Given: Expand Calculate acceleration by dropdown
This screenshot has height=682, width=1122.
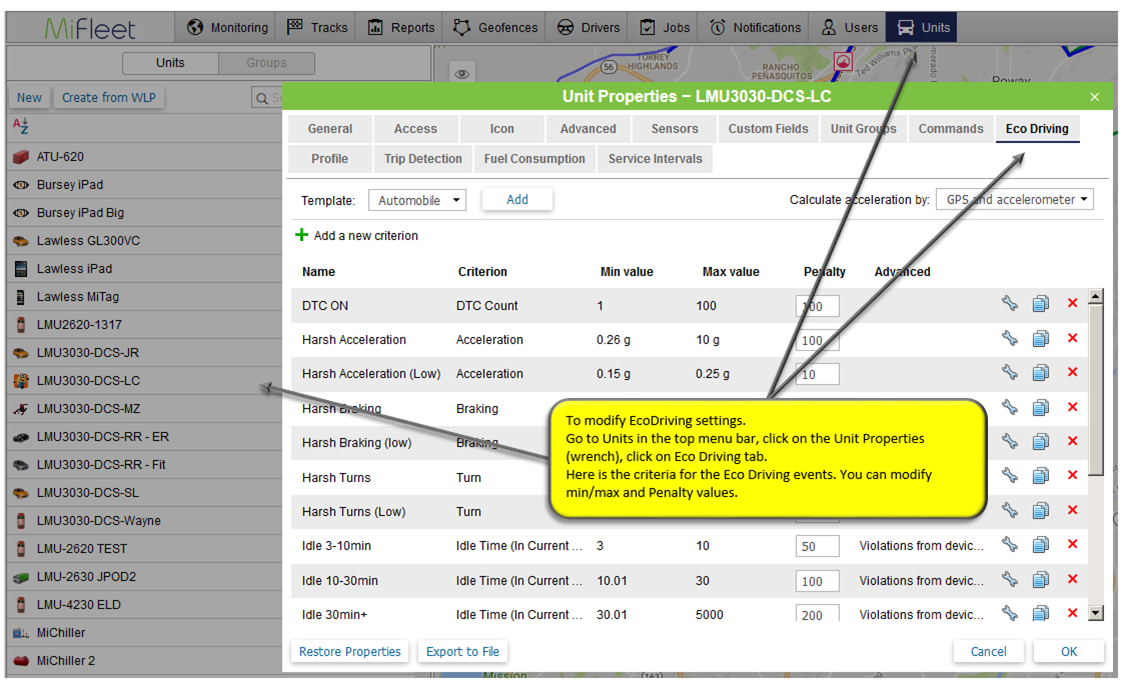Looking at the screenshot, I should click(1014, 200).
